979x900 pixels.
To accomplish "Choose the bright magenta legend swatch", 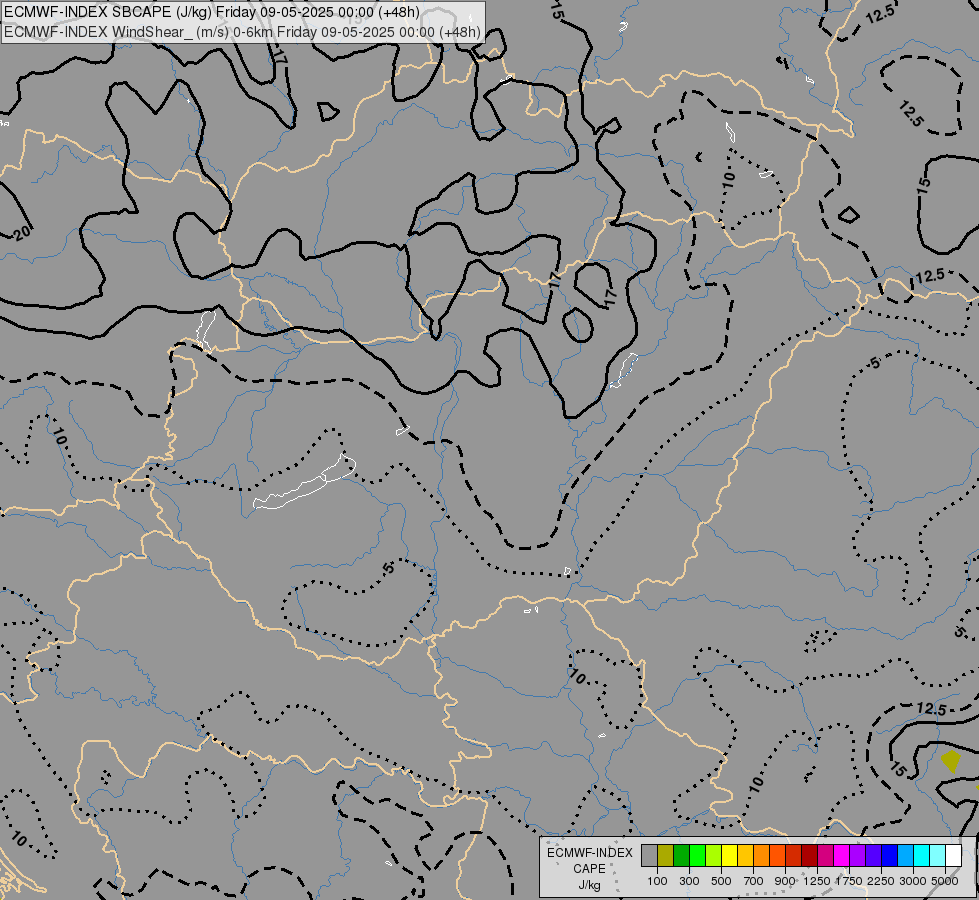I will pyautogui.click(x=842, y=856).
